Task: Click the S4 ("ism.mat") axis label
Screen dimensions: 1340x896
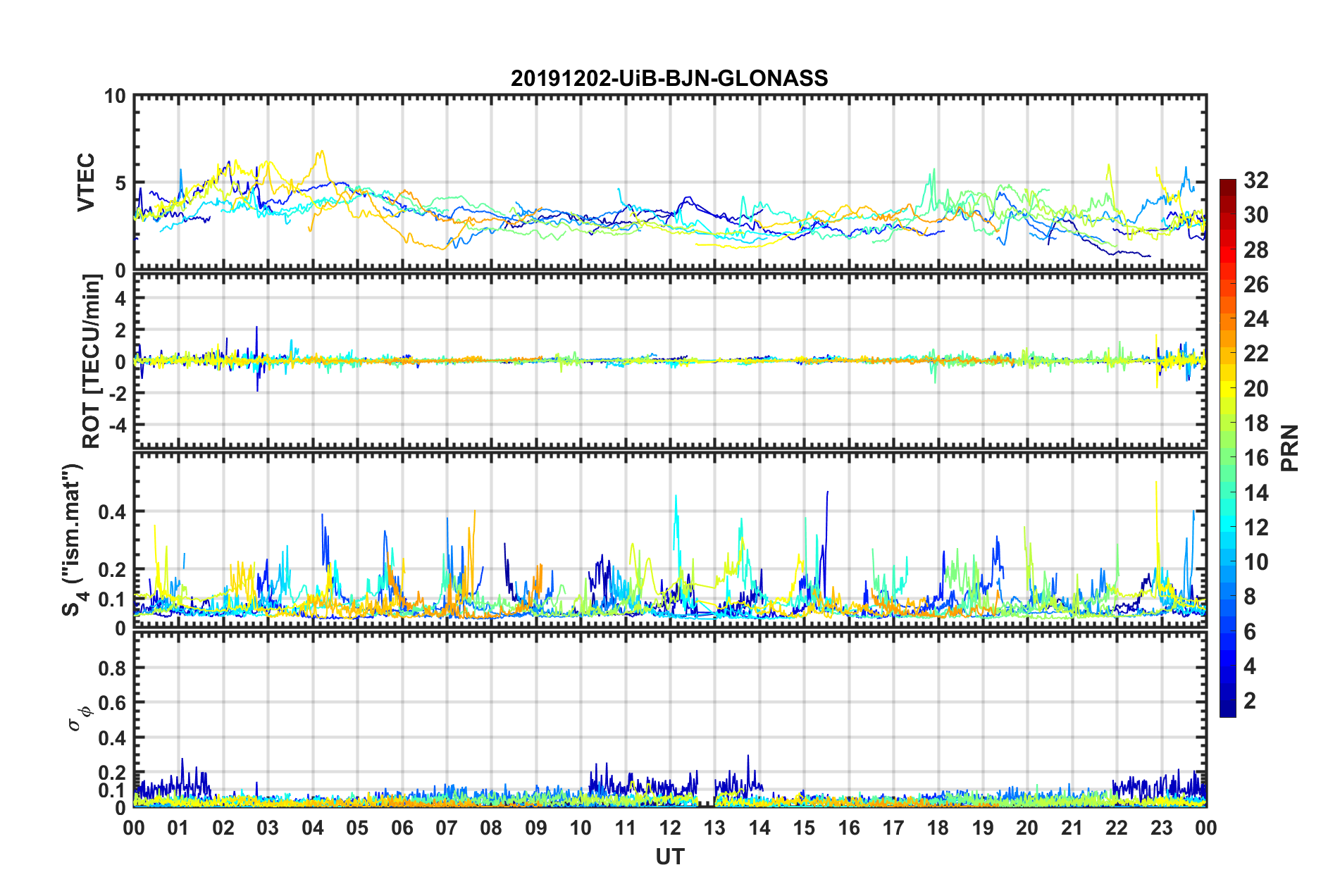Action: 73,540
